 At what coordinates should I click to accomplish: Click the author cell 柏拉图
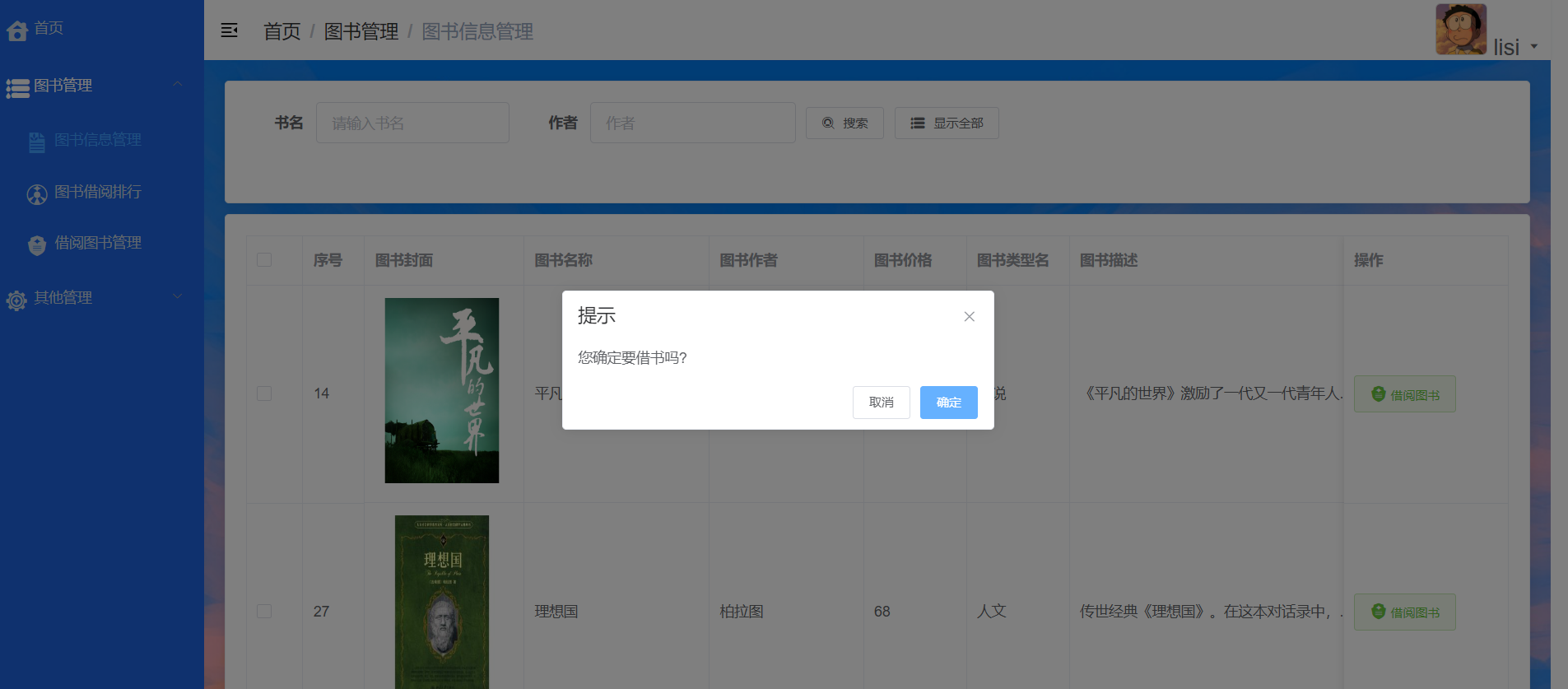point(742,612)
